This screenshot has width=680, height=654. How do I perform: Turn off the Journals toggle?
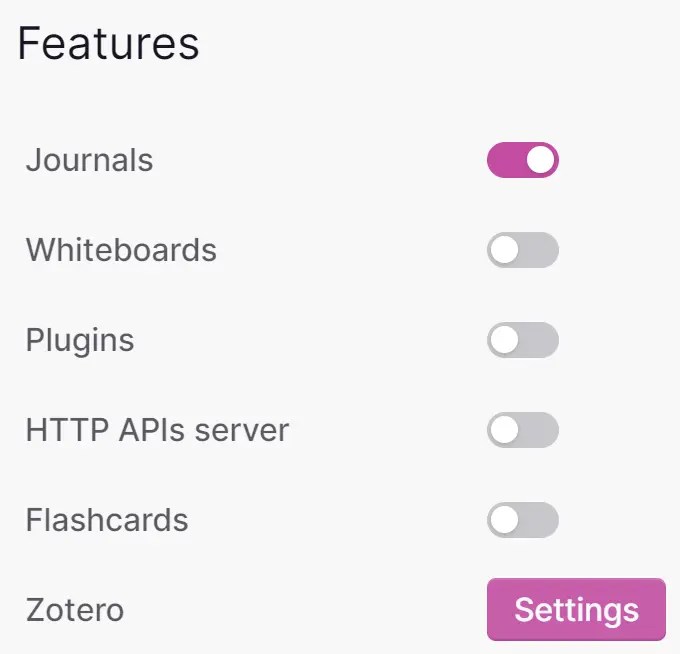pyautogui.click(x=522, y=160)
